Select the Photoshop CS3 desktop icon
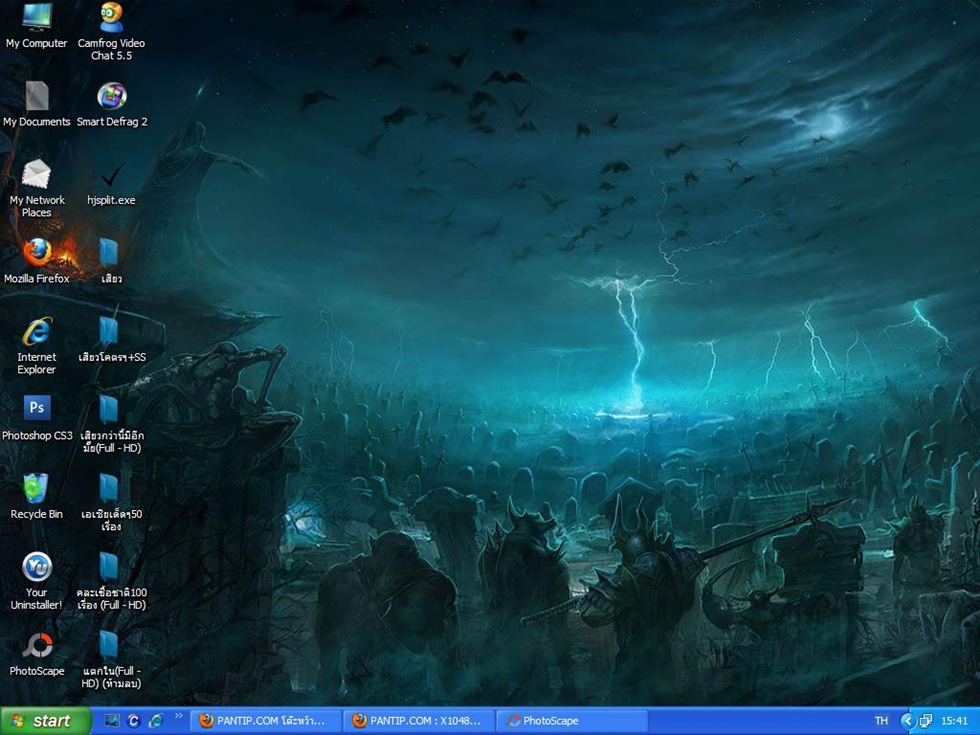The width and height of the screenshot is (980, 735). [36, 418]
